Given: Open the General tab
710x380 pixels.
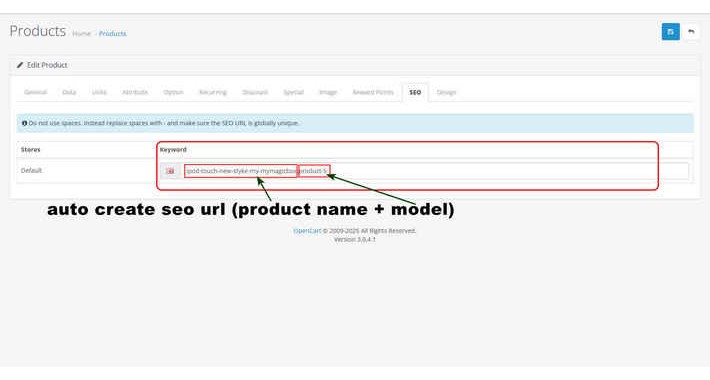Looking at the screenshot, I should pyautogui.click(x=35, y=92).
